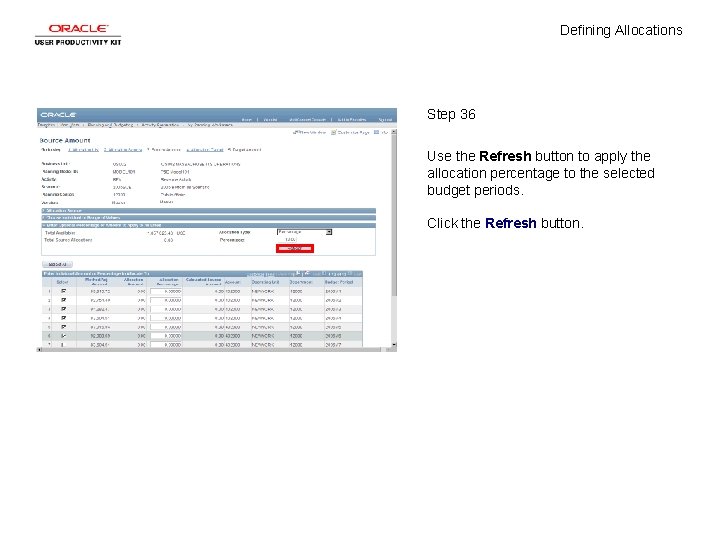Viewport: 720px width, 540px height.
Task: Click vertical scrollbar up arrow
Action: tap(394, 132)
